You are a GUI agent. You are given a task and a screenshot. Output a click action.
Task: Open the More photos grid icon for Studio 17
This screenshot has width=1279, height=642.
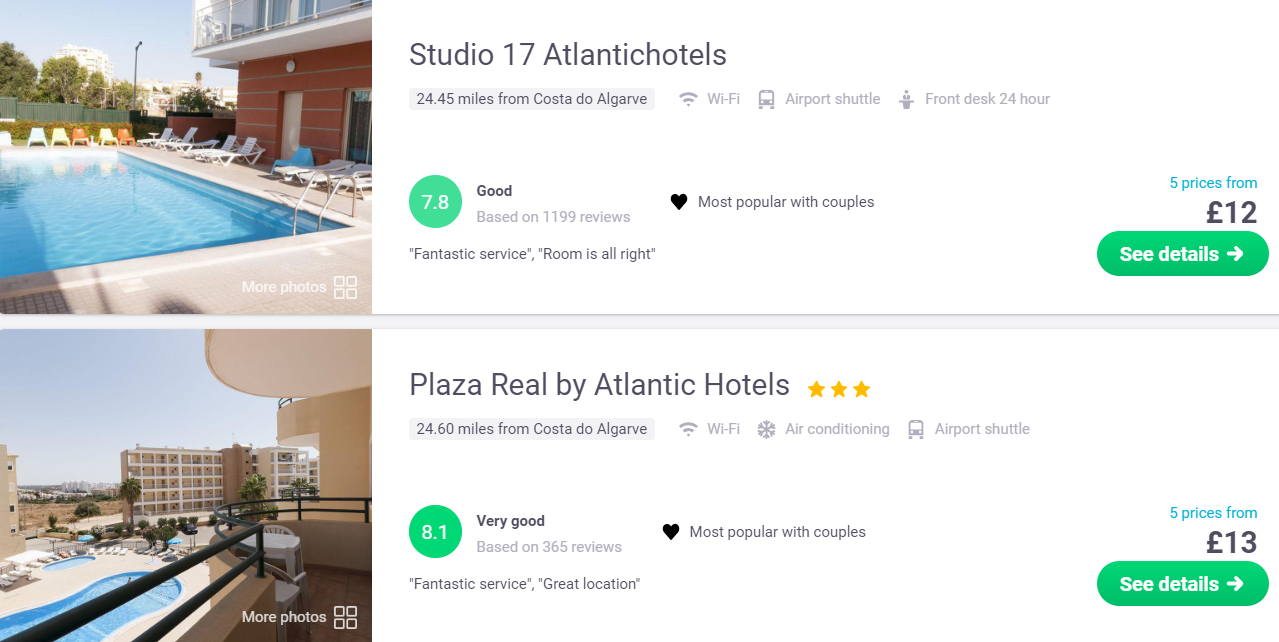345,288
